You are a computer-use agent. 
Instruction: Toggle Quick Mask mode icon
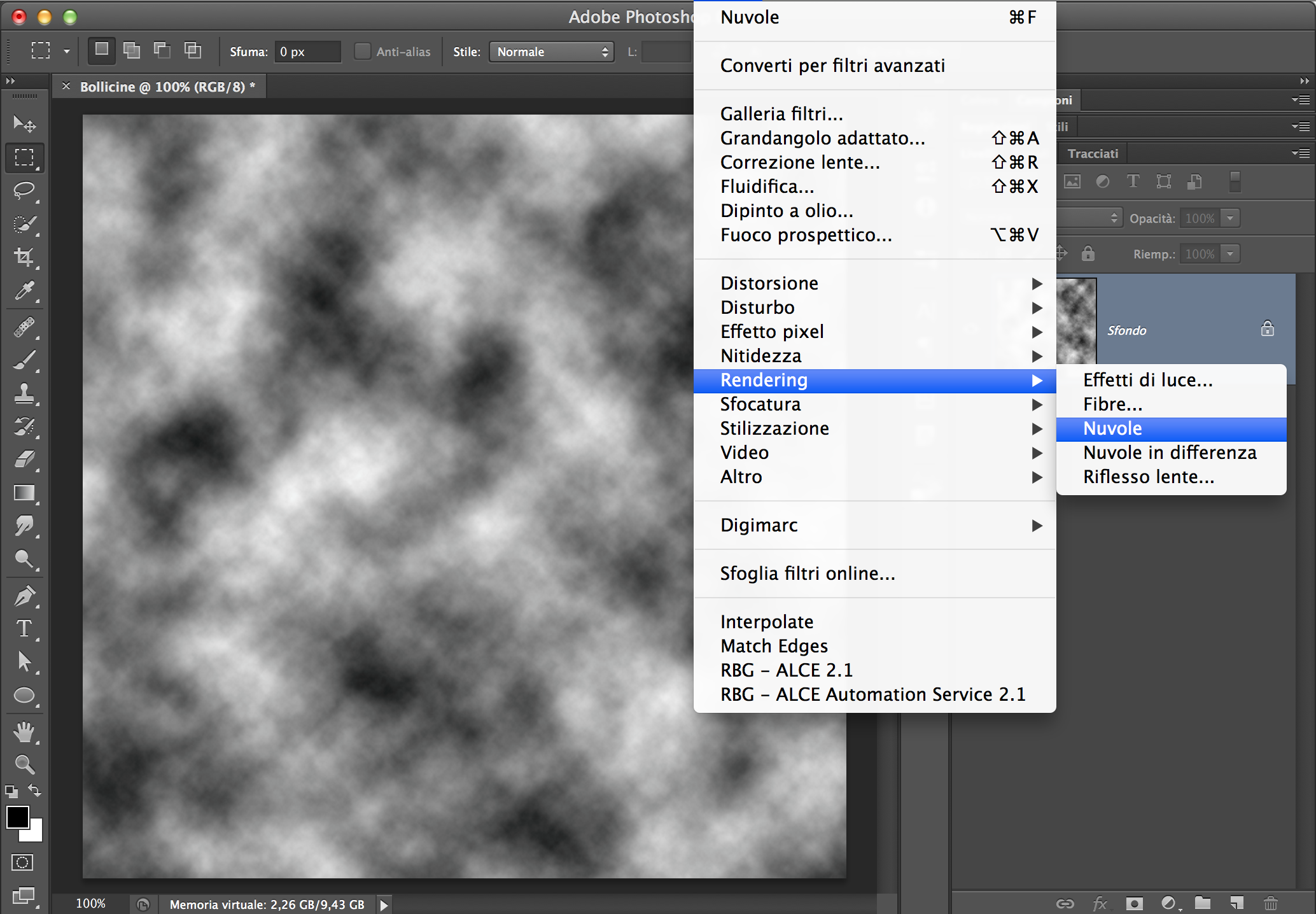[x=22, y=862]
